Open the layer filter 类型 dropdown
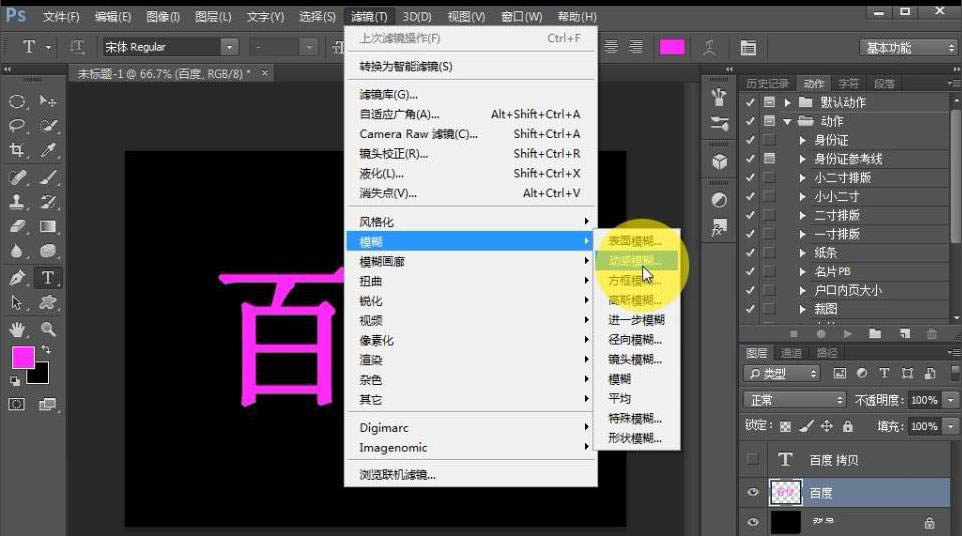 (782, 373)
